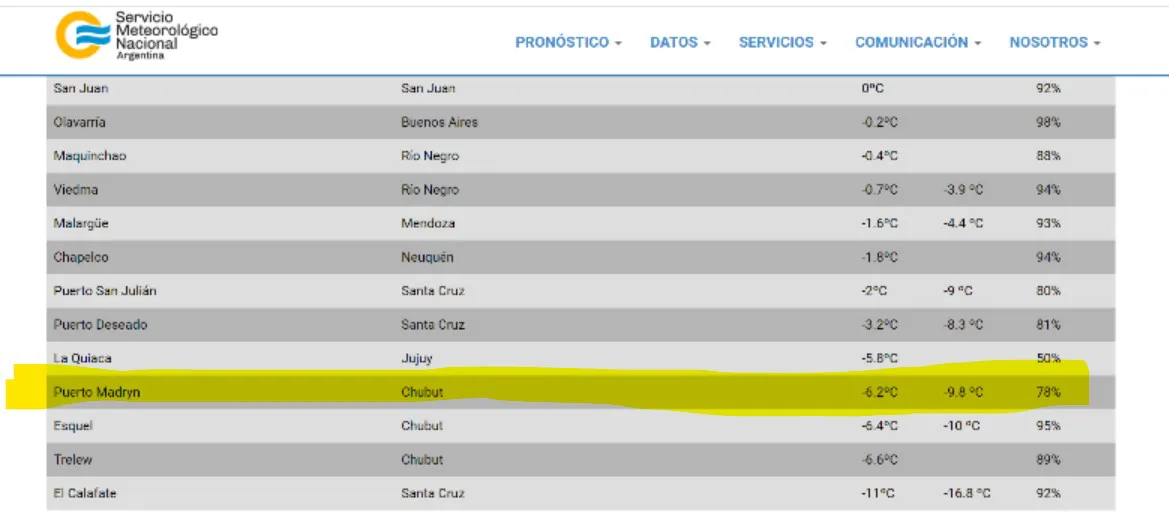Click Chapelco's 94% humidity value

(x=1047, y=257)
